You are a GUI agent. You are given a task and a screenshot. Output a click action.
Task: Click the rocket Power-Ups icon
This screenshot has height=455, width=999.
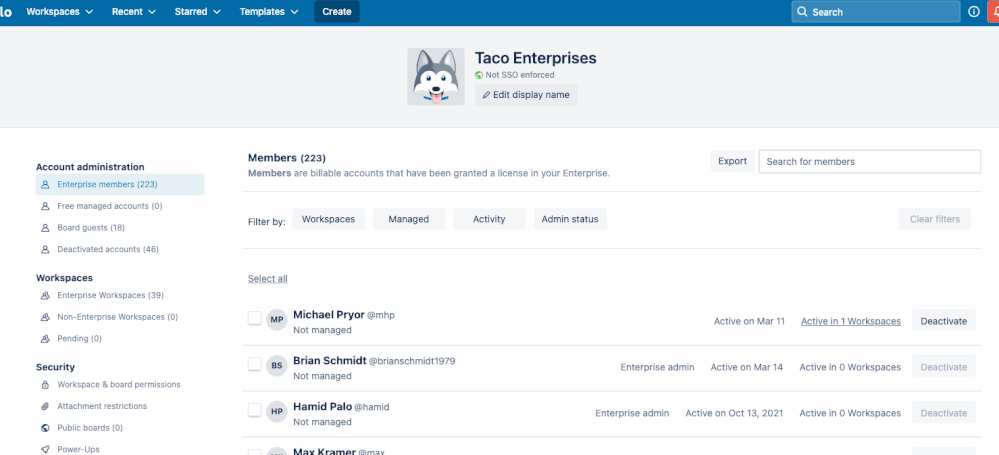(45, 449)
